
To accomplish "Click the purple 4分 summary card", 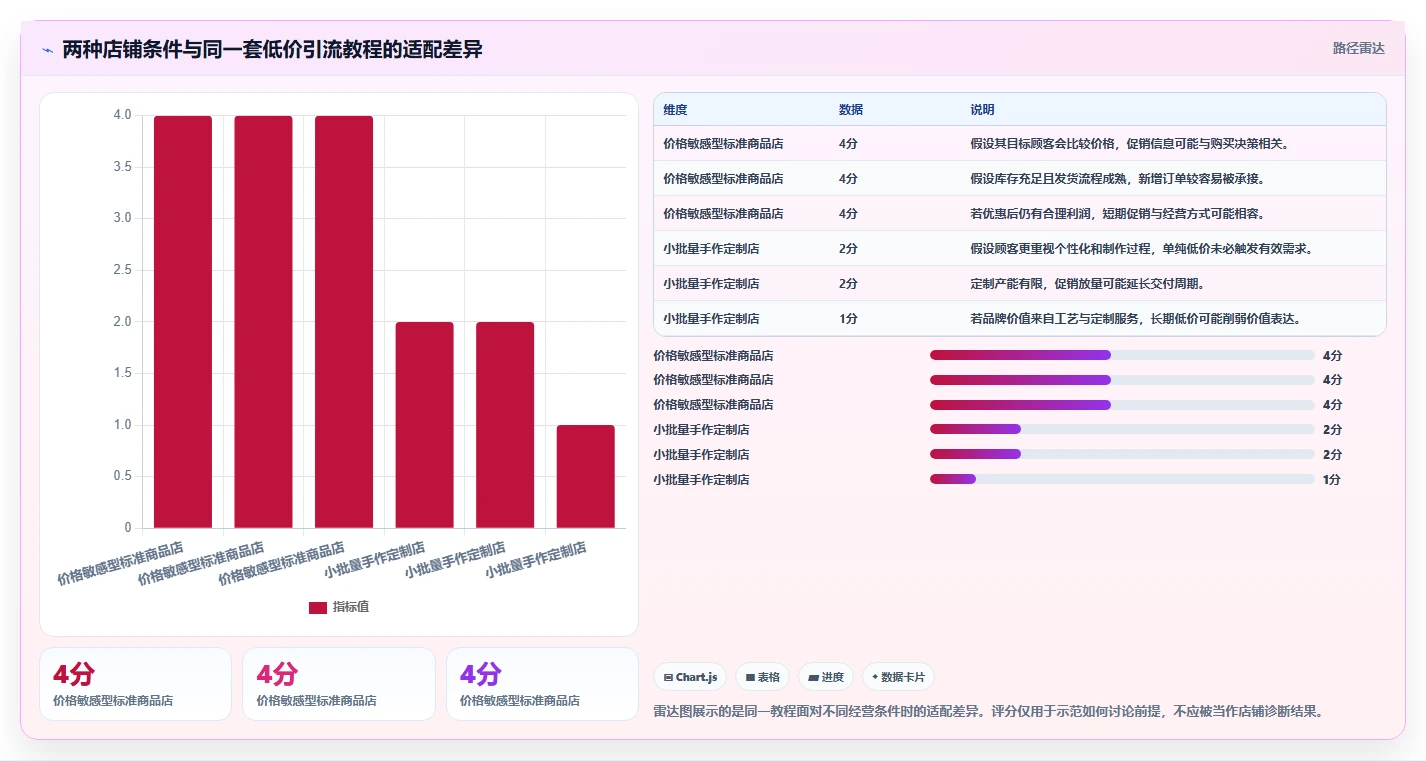I will 542,684.
